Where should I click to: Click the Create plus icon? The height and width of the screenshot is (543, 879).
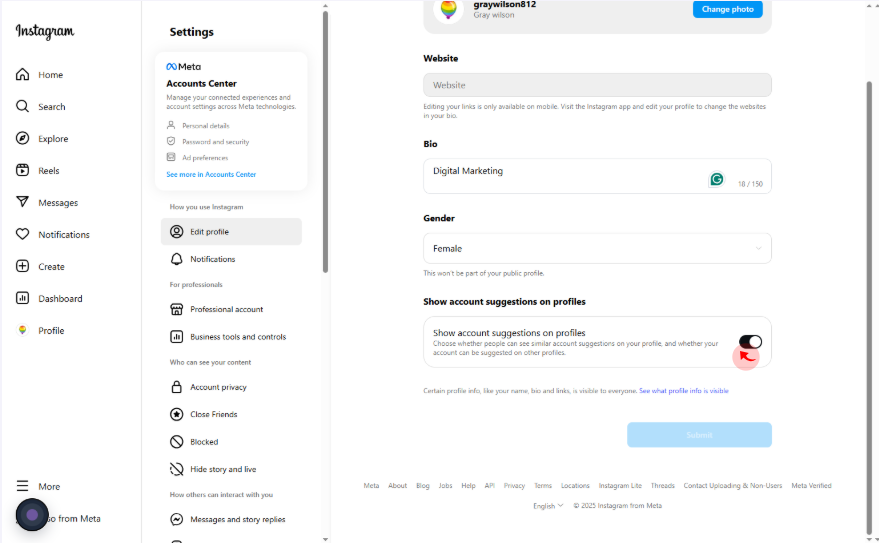pos(22,266)
